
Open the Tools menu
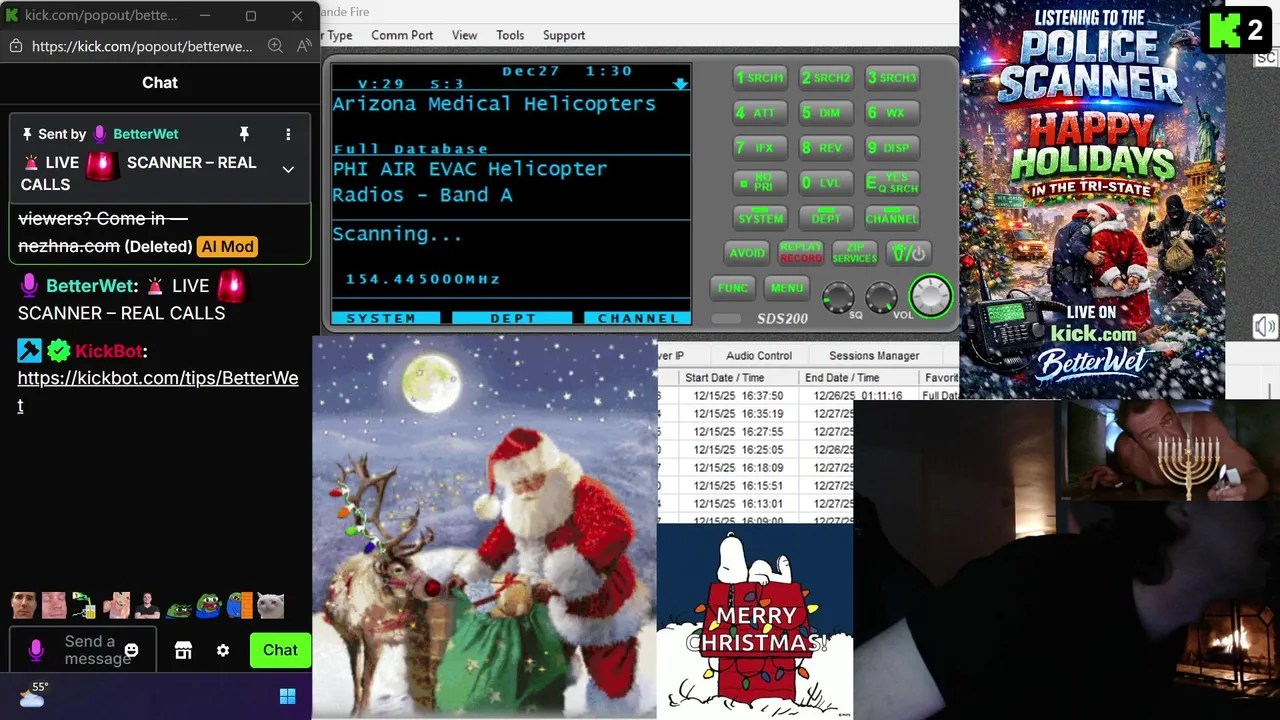(510, 35)
